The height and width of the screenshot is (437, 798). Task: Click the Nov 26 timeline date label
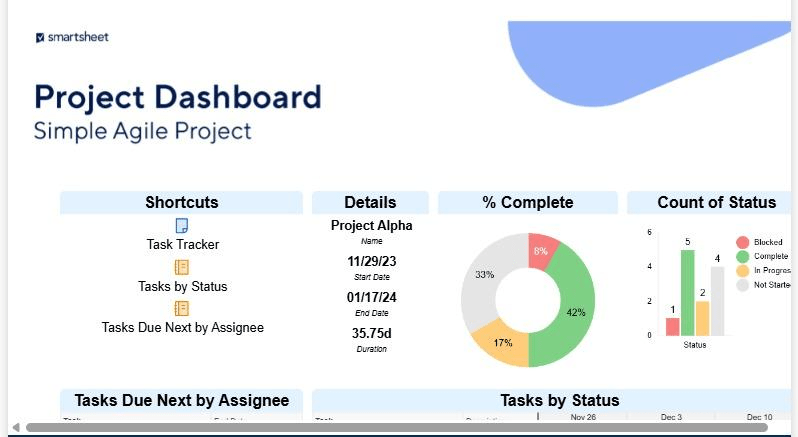pyautogui.click(x=583, y=417)
